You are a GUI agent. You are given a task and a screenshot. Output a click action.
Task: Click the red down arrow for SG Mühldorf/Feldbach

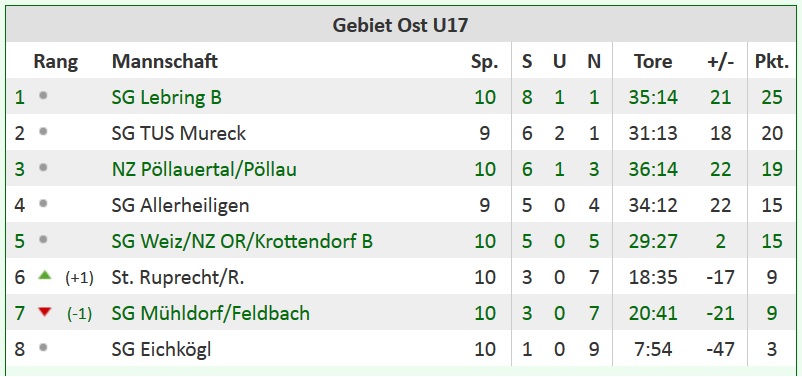[45, 312]
